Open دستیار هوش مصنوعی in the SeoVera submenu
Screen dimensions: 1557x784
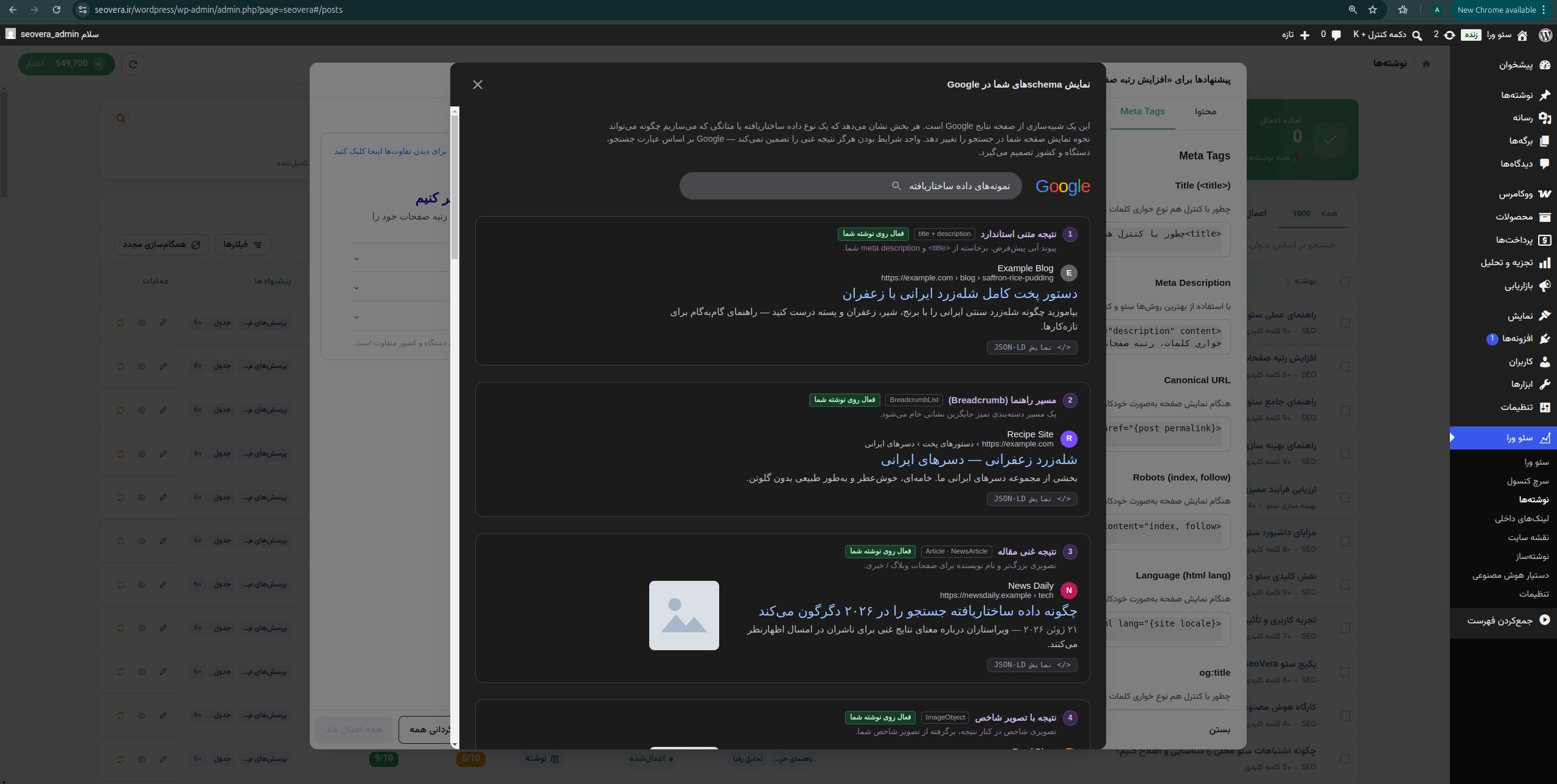tap(1511, 575)
